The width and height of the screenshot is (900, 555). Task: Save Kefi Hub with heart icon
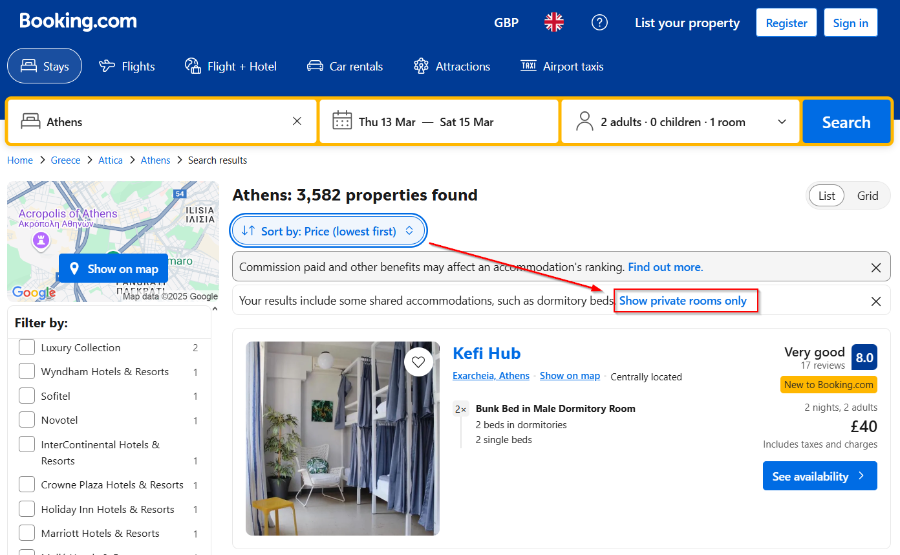[418, 362]
